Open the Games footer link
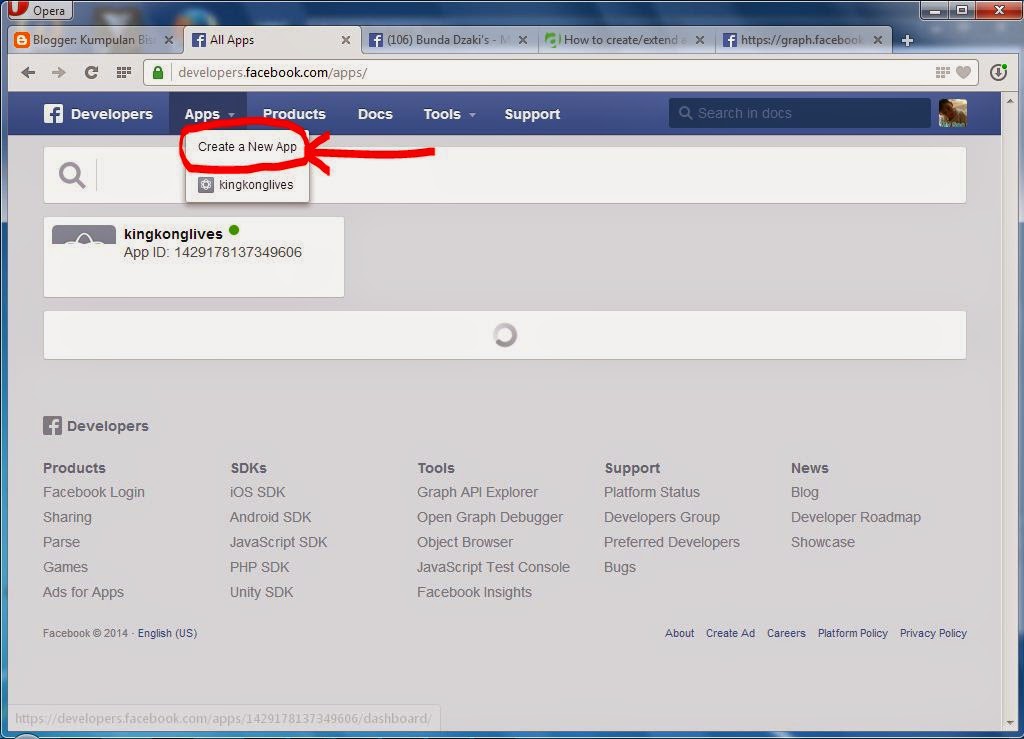This screenshot has width=1024, height=739. pos(65,567)
